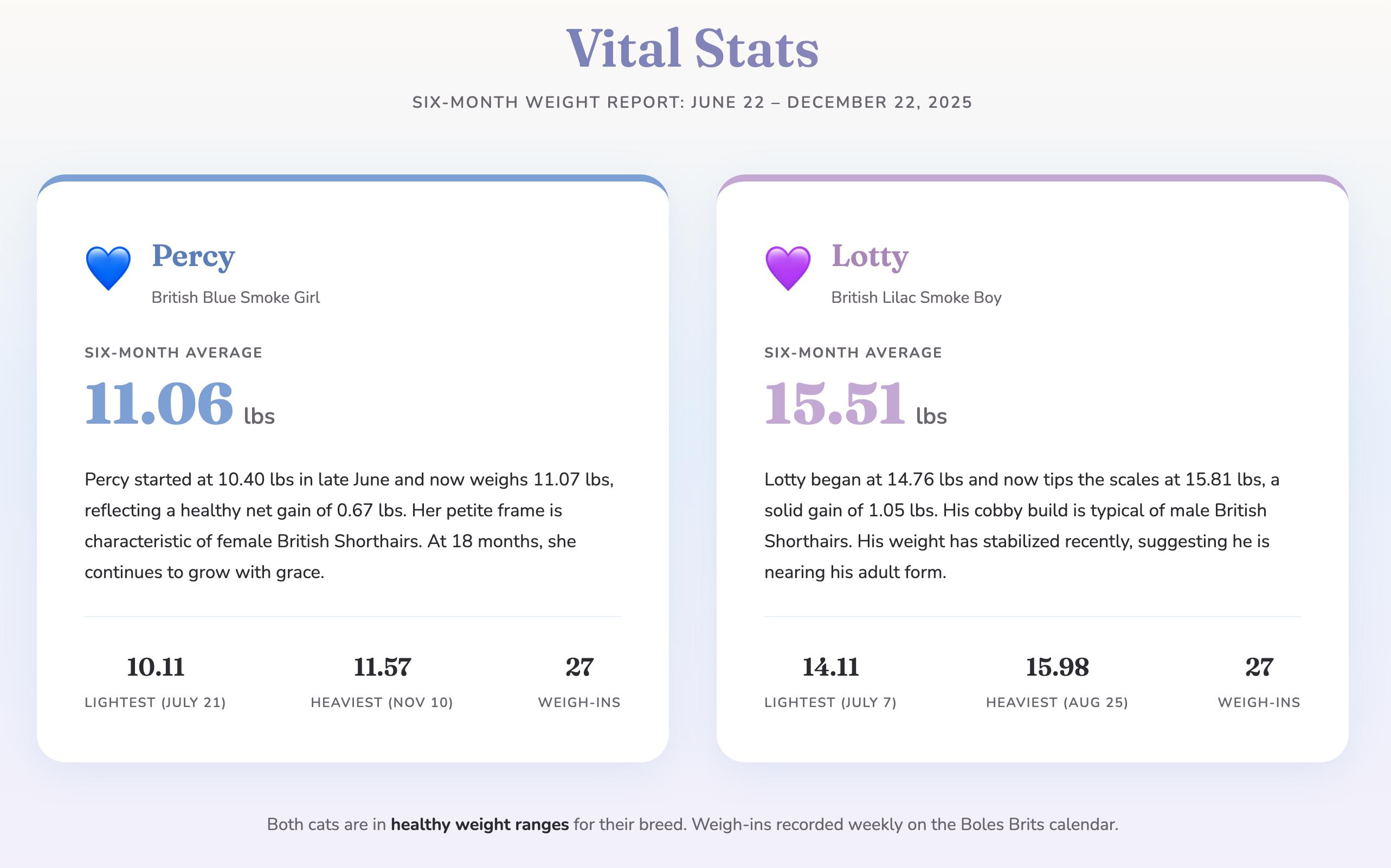Viewport: 1391px width, 868px height.
Task: Click the Lotty name heading
Action: point(870,255)
